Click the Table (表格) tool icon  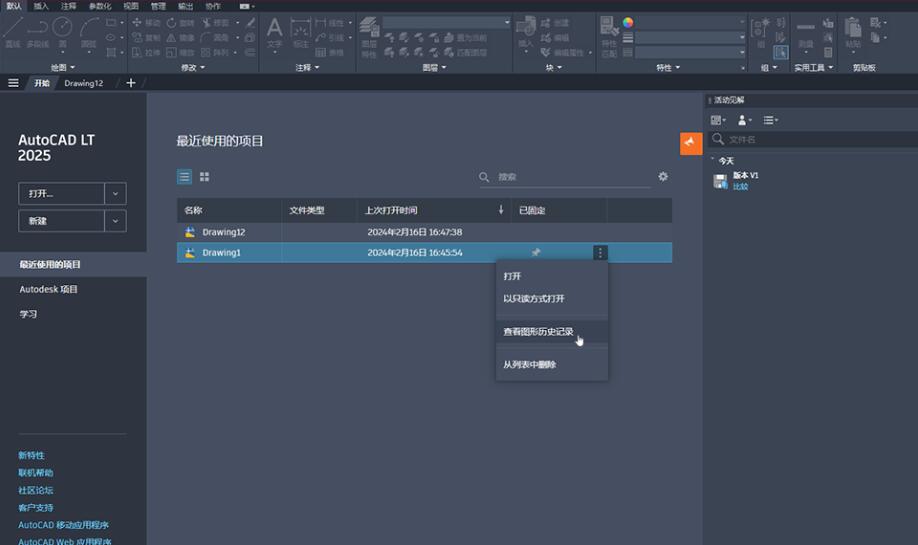[x=321, y=53]
